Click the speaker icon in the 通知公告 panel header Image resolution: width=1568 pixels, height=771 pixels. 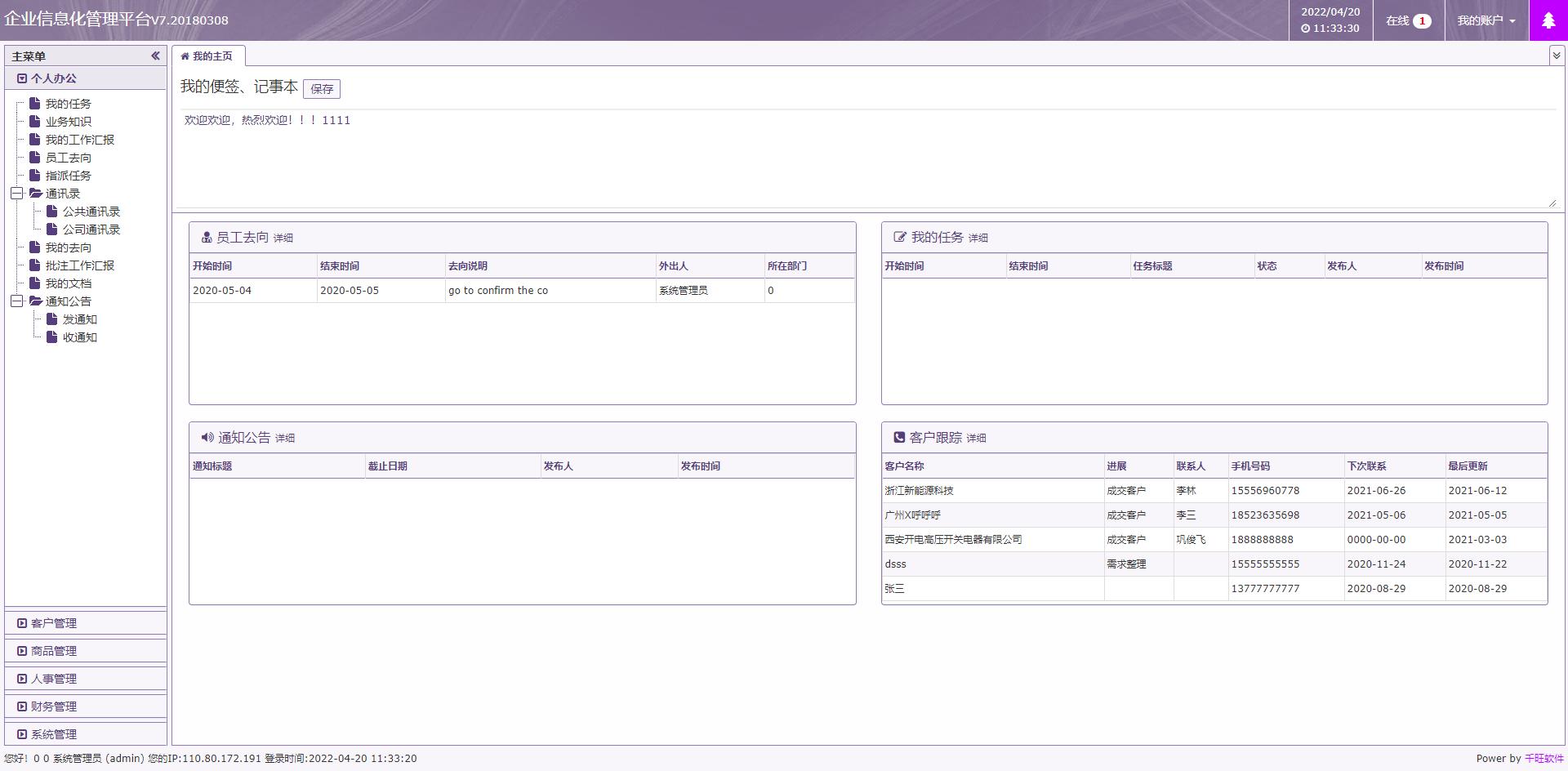(x=207, y=437)
